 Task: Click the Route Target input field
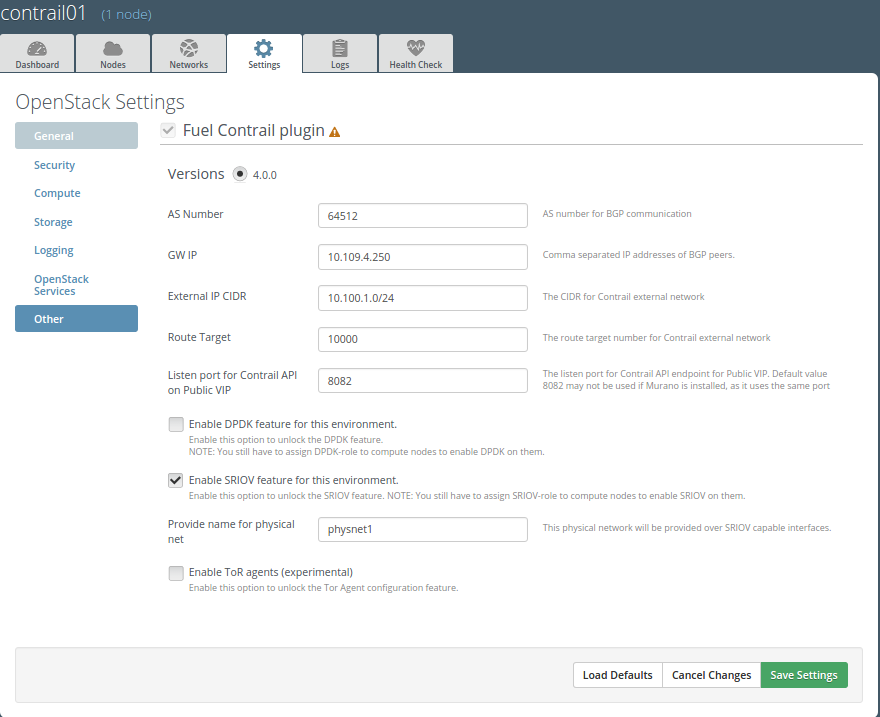click(423, 339)
